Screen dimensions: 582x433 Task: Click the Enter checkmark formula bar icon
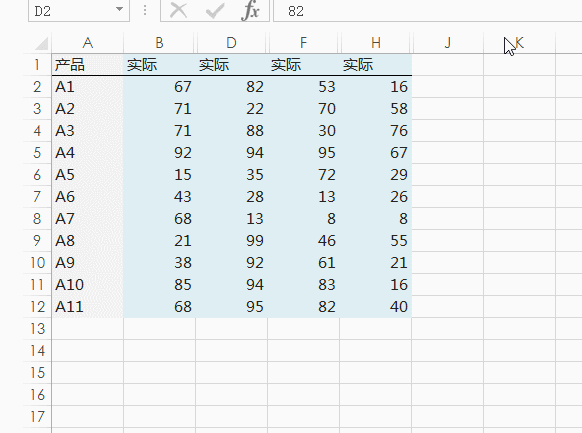point(215,10)
